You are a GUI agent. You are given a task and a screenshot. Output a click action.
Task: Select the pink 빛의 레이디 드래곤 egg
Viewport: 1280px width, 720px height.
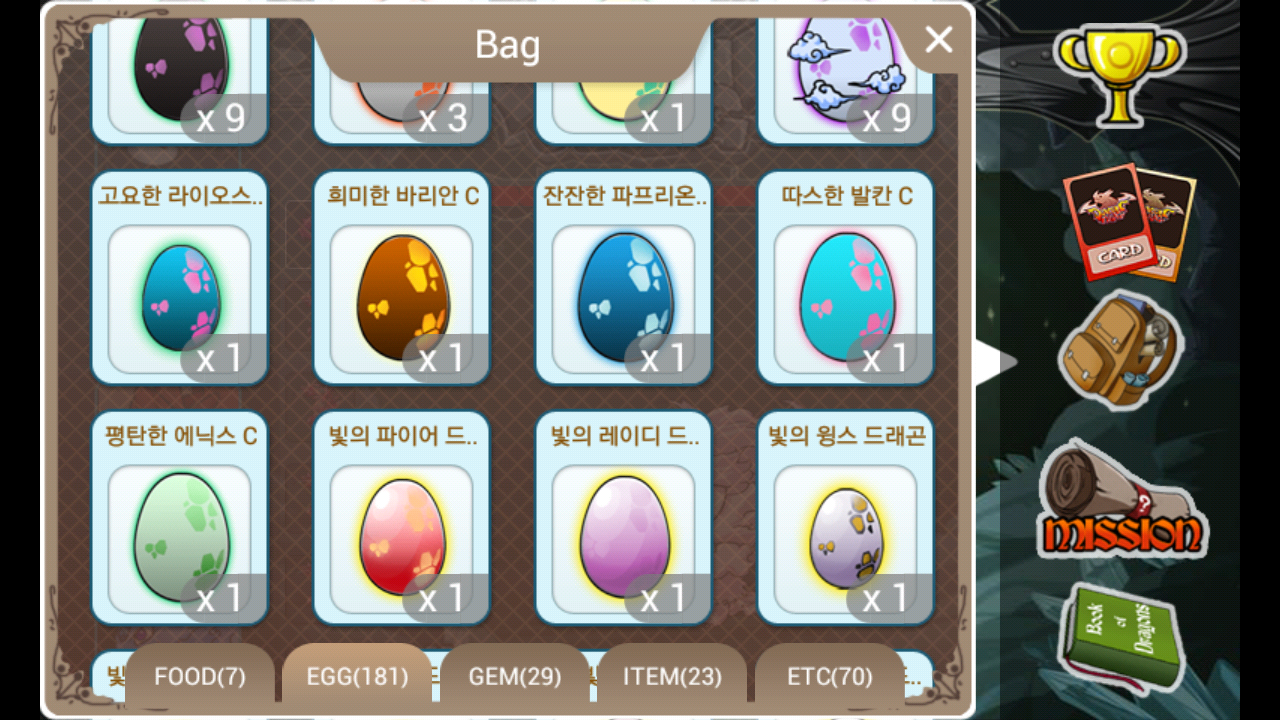624,518
